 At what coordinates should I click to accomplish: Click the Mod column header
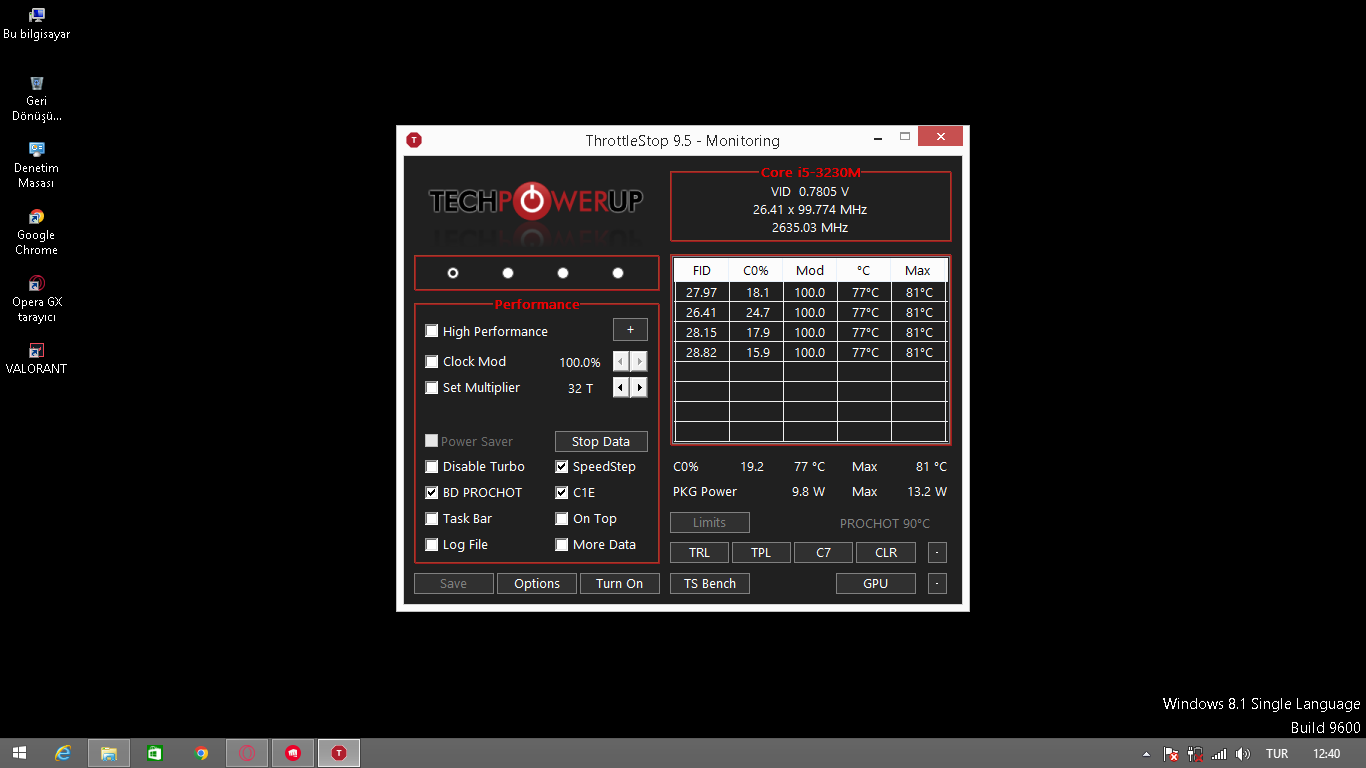(x=810, y=270)
